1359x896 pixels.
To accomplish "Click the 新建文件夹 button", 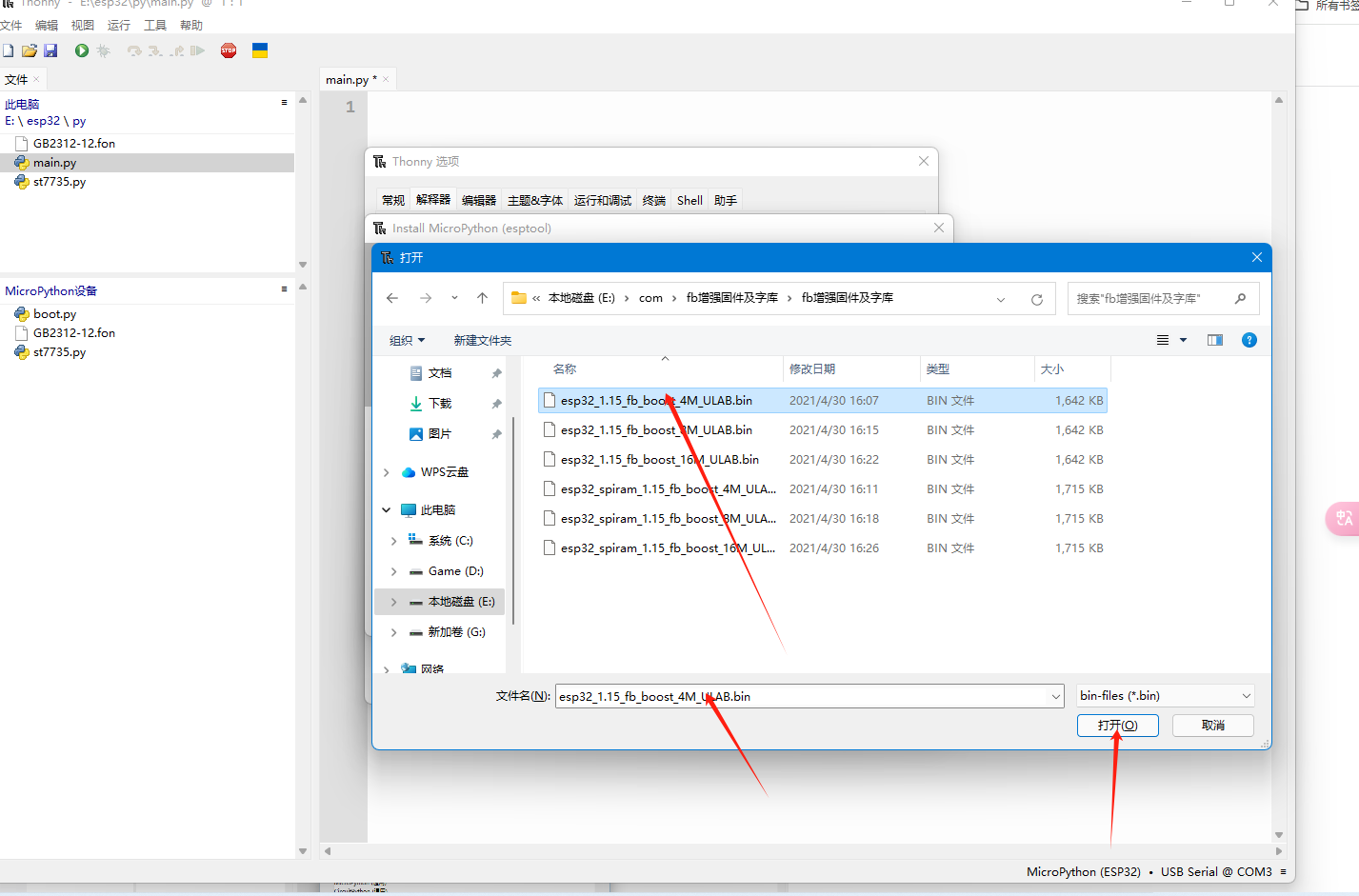I will pos(483,340).
